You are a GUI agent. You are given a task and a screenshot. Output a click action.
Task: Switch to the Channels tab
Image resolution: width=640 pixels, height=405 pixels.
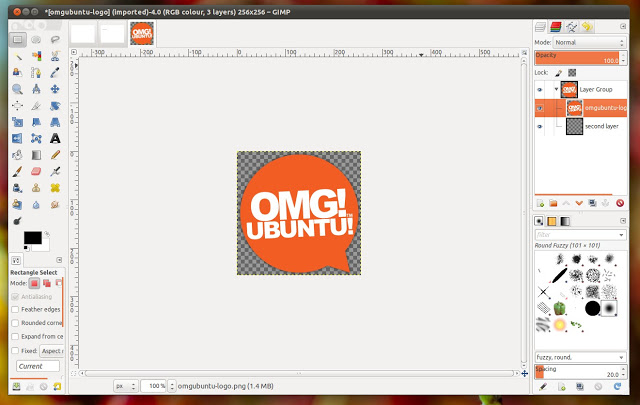[556, 27]
